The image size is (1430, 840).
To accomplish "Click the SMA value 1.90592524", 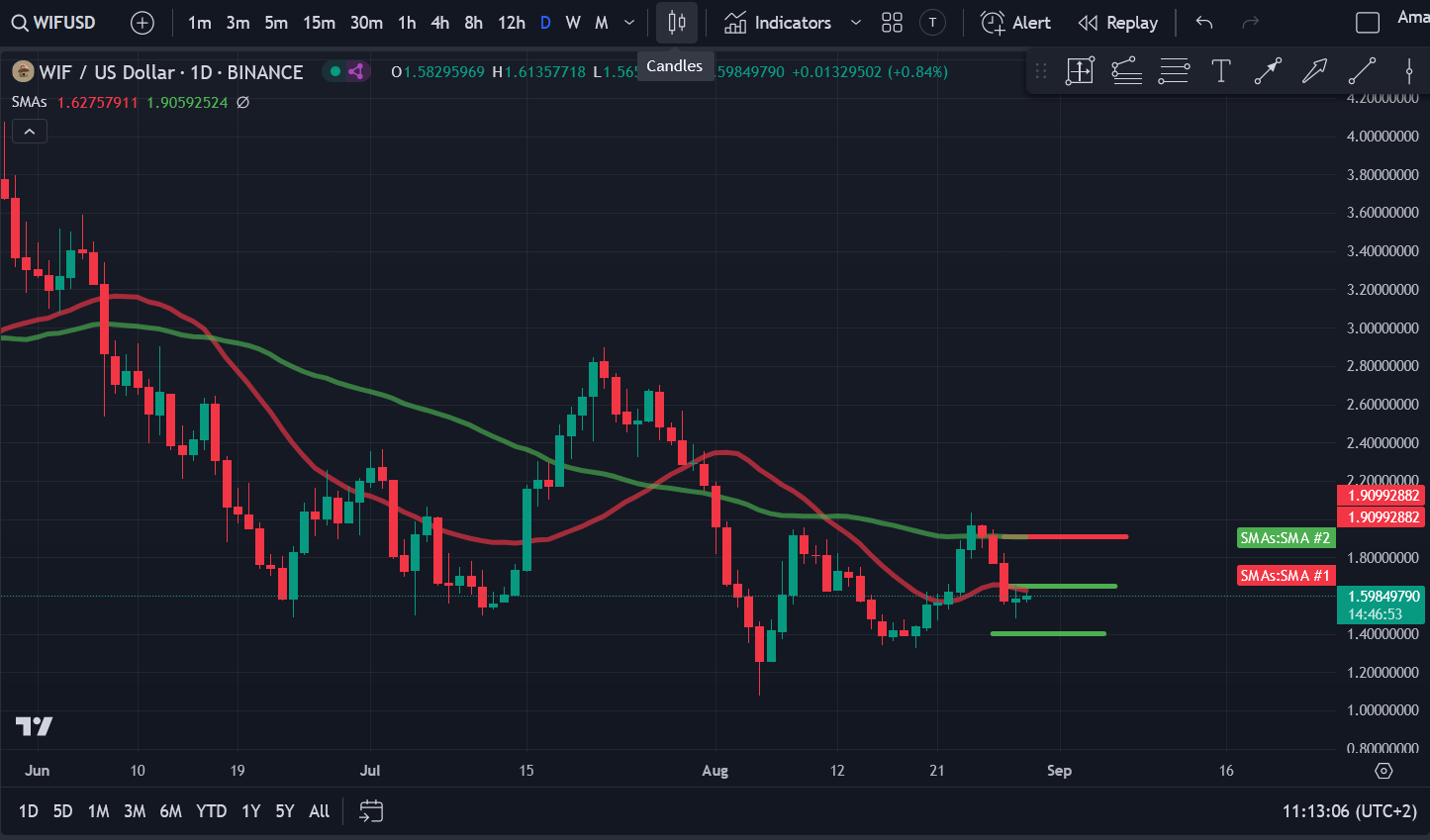I will 187,102.
